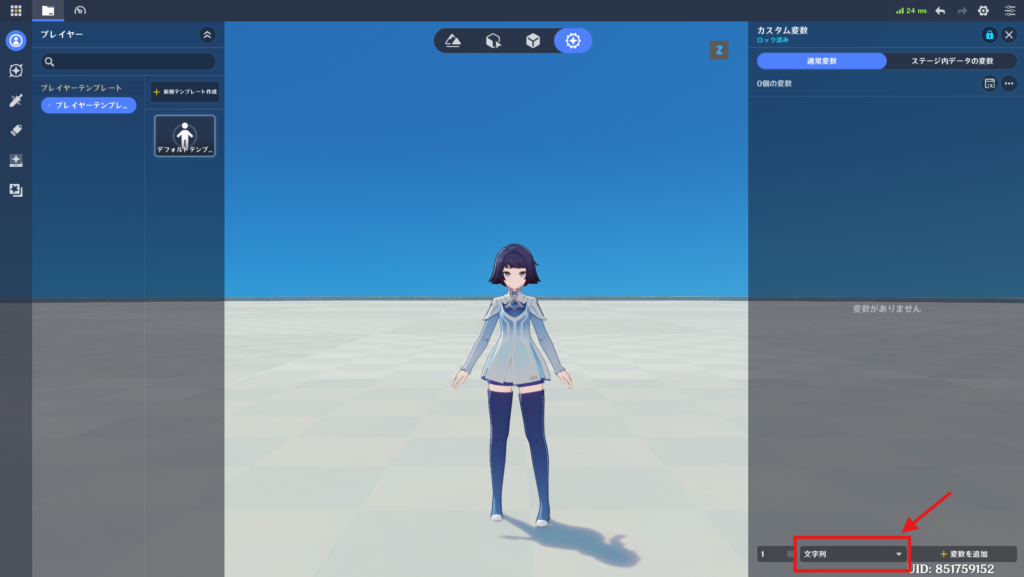Click the プレイヤーテンプレート heading text

tap(81, 87)
